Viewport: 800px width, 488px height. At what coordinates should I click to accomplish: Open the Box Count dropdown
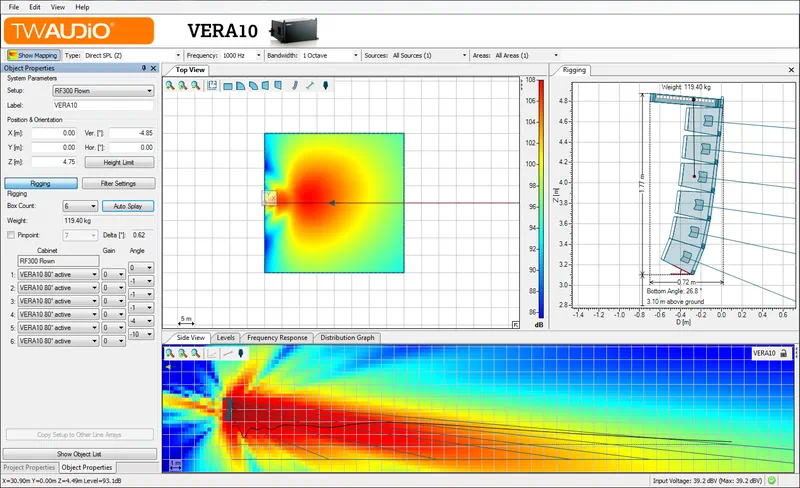coord(80,206)
